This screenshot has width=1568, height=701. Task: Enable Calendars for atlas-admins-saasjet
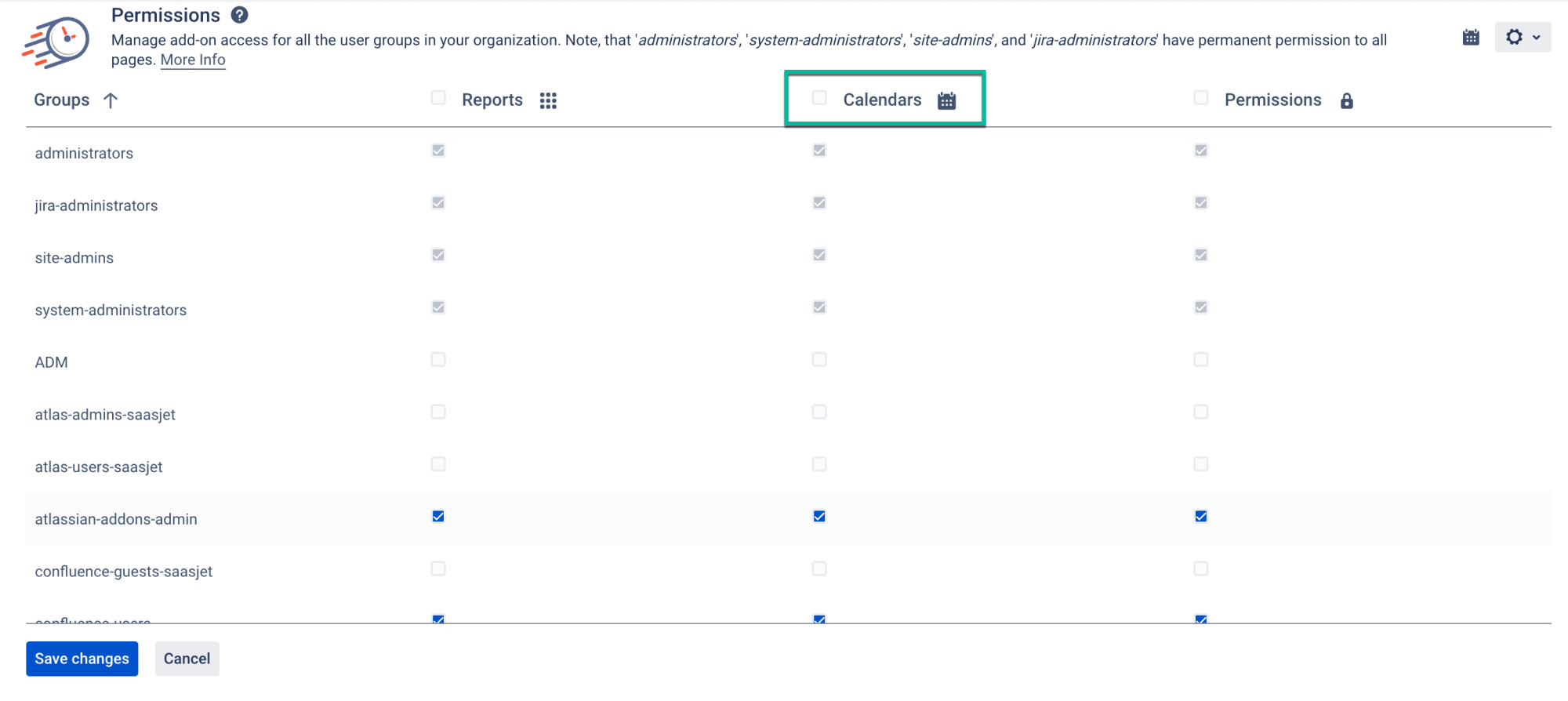point(819,412)
